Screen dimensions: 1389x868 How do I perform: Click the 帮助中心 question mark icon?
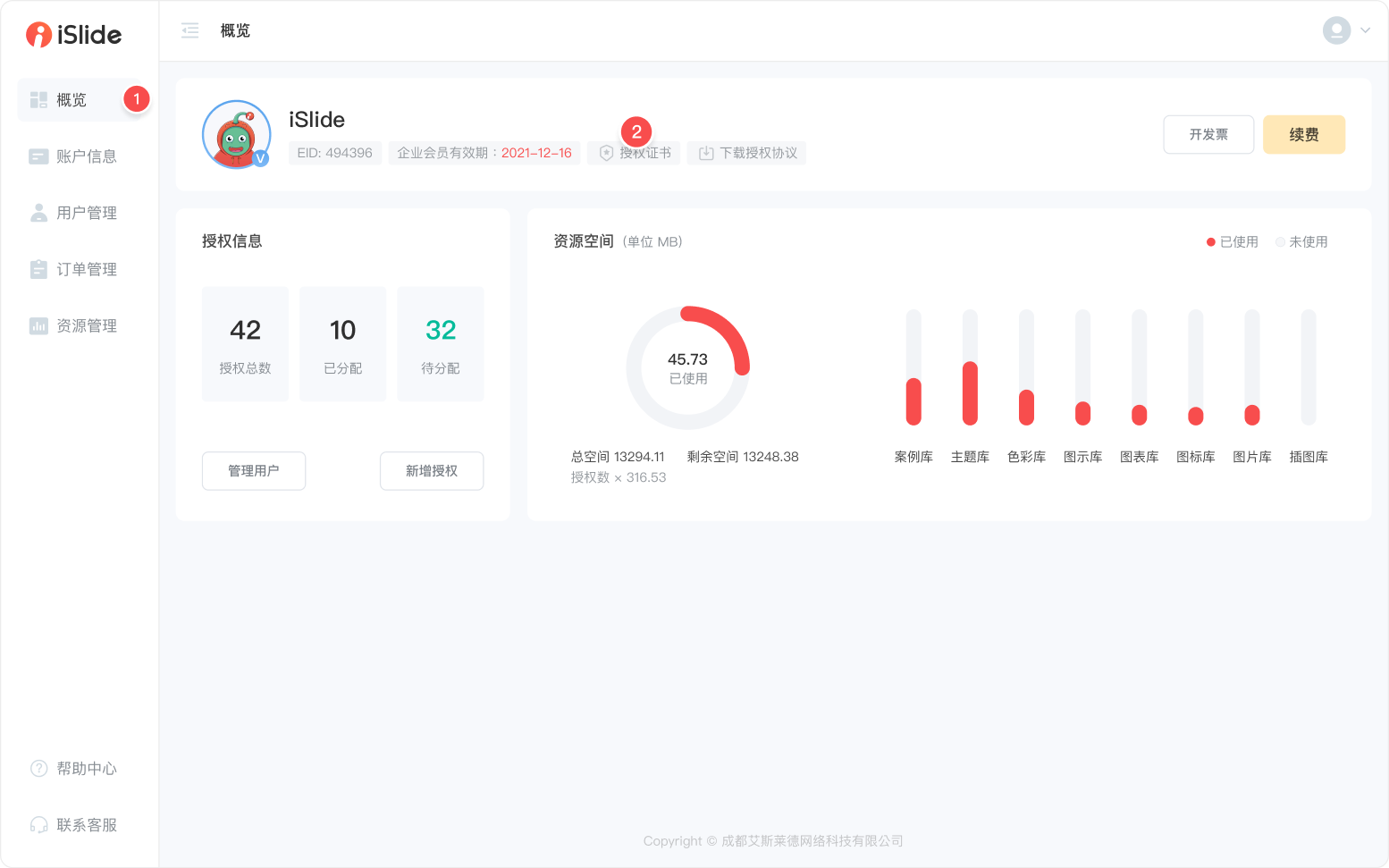(x=38, y=768)
